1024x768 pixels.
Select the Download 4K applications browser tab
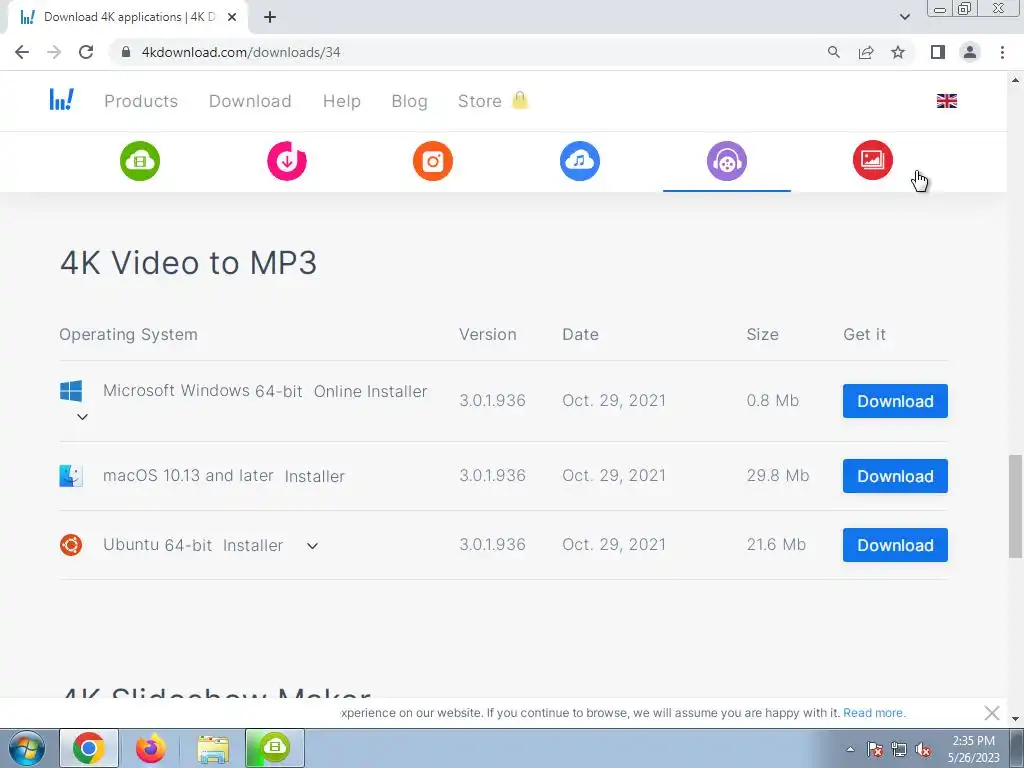128,17
